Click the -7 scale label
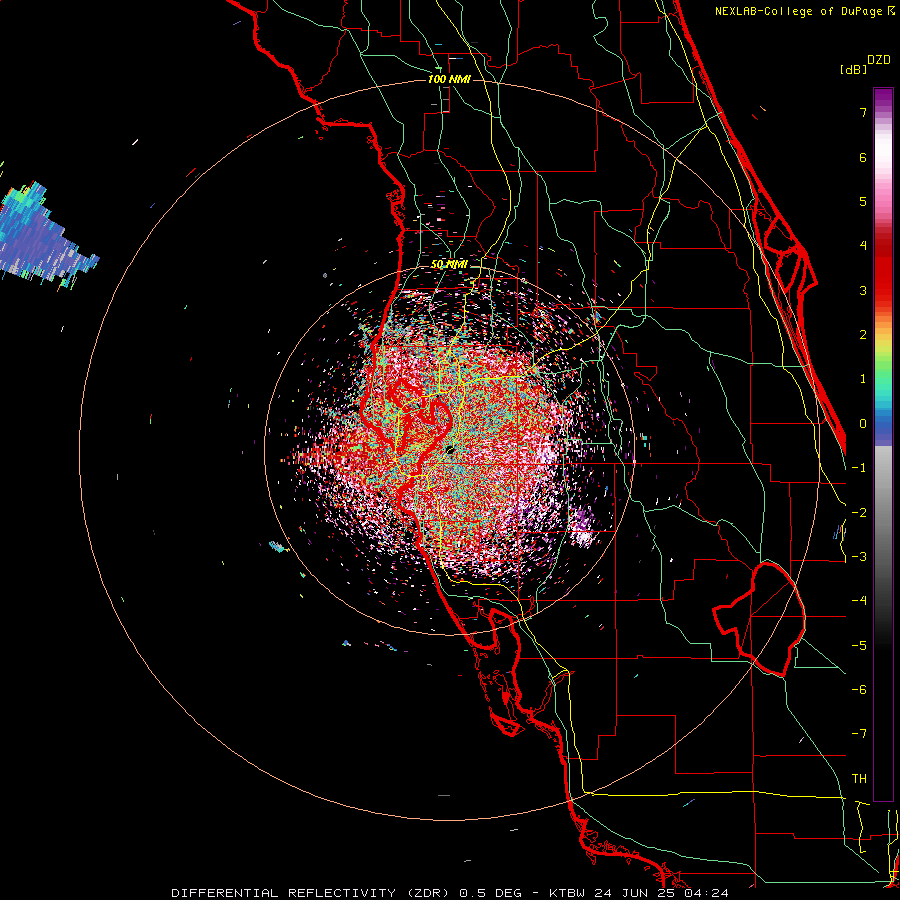This screenshot has height=900, width=900. pos(859,734)
